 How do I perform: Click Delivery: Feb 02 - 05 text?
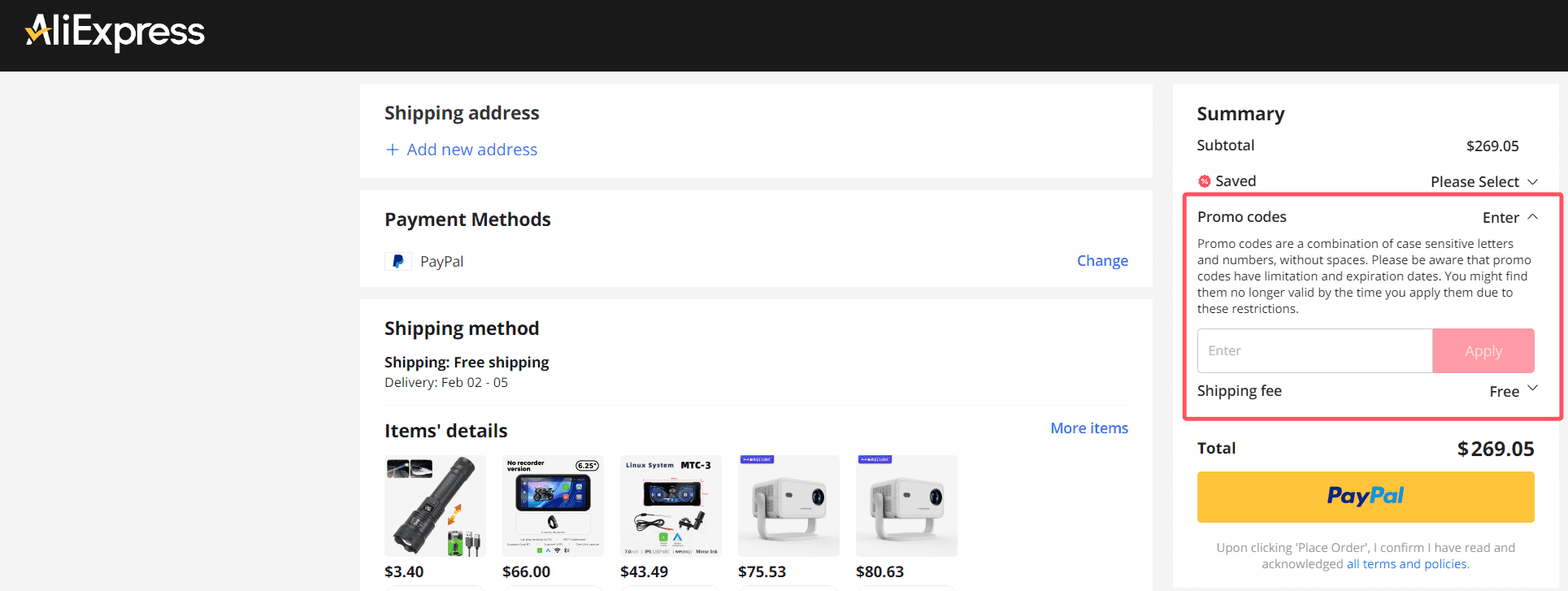[x=446, y=383]
